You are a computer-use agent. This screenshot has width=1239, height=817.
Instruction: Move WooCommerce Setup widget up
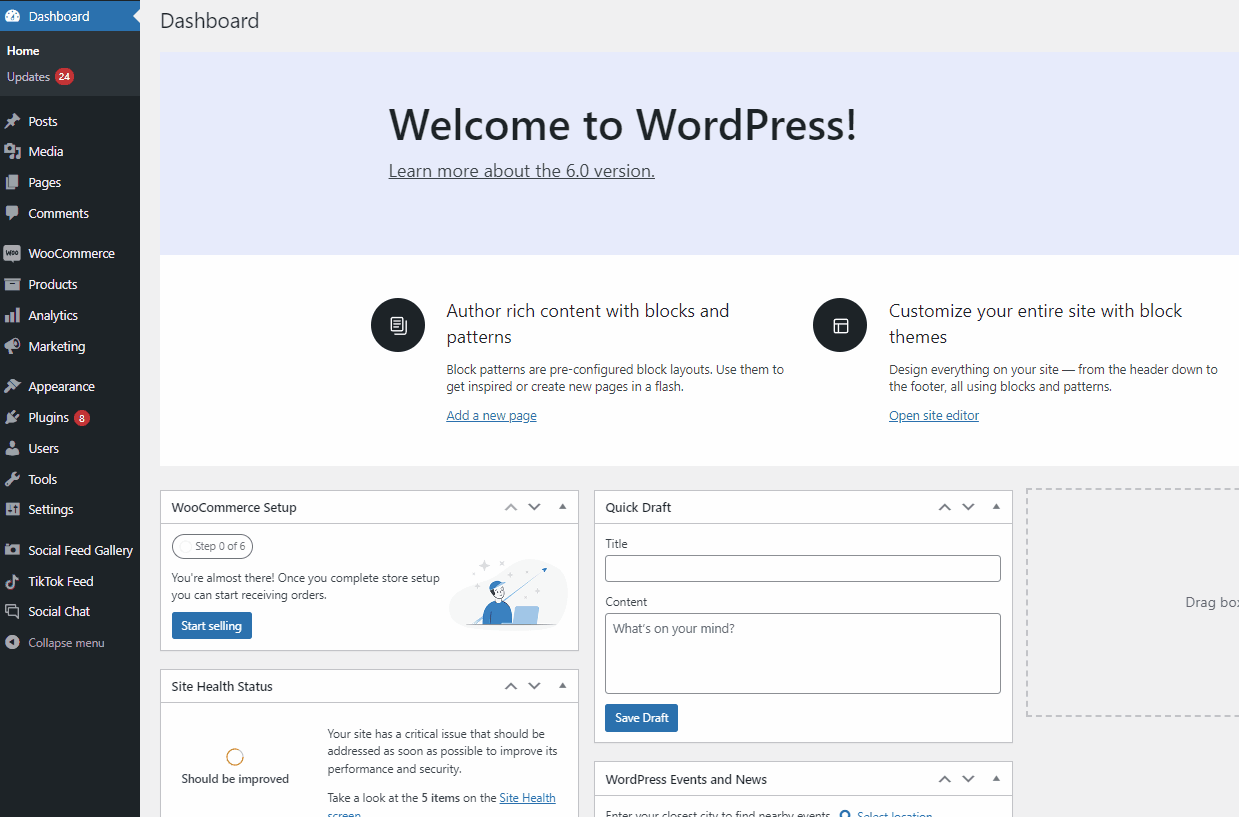point(511,507)
